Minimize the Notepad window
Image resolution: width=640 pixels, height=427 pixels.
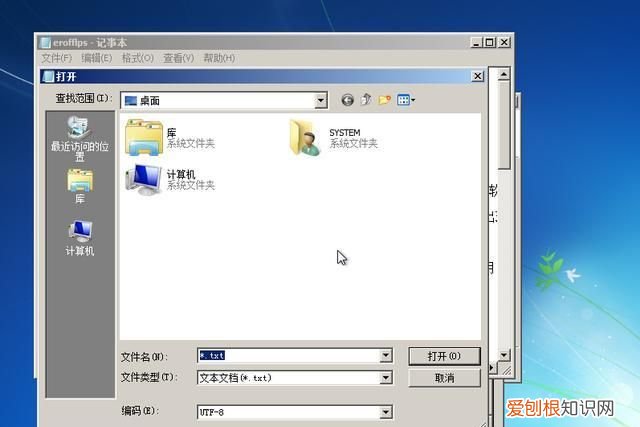click(x=476, y=42)
